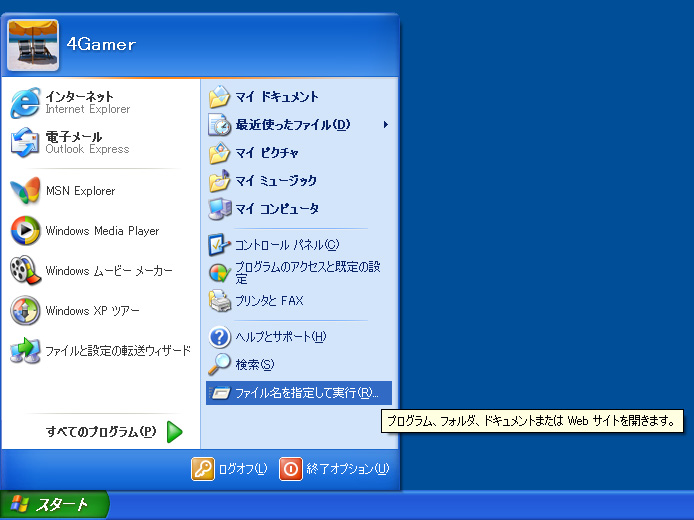The height and width of the screenshot is (520, 694).
Task: Click the プログラムのアクセスと既定の設定 icon
Action: click(220, 273)
